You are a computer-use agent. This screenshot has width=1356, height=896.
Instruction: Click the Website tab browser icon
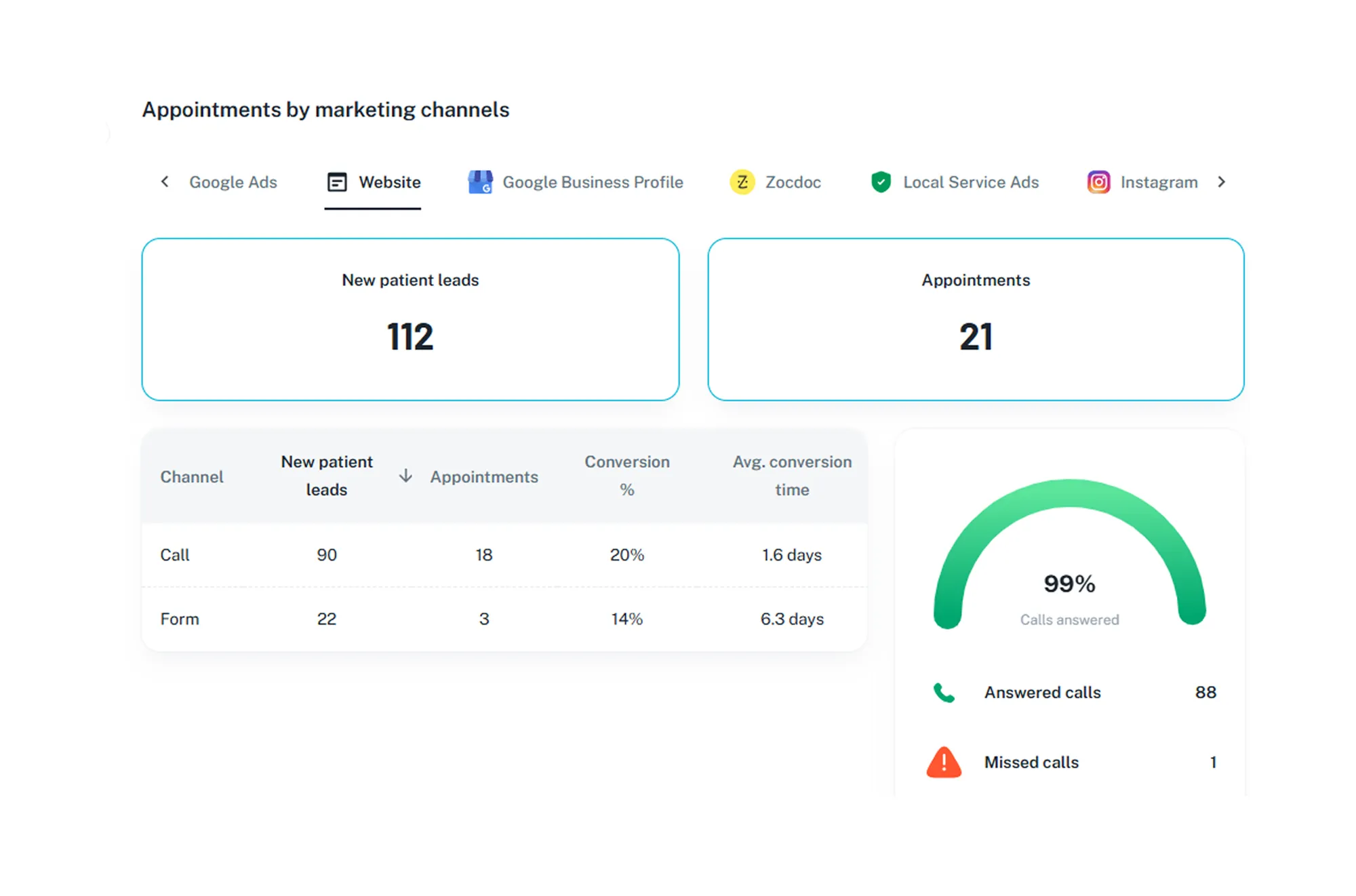point(337,182)
